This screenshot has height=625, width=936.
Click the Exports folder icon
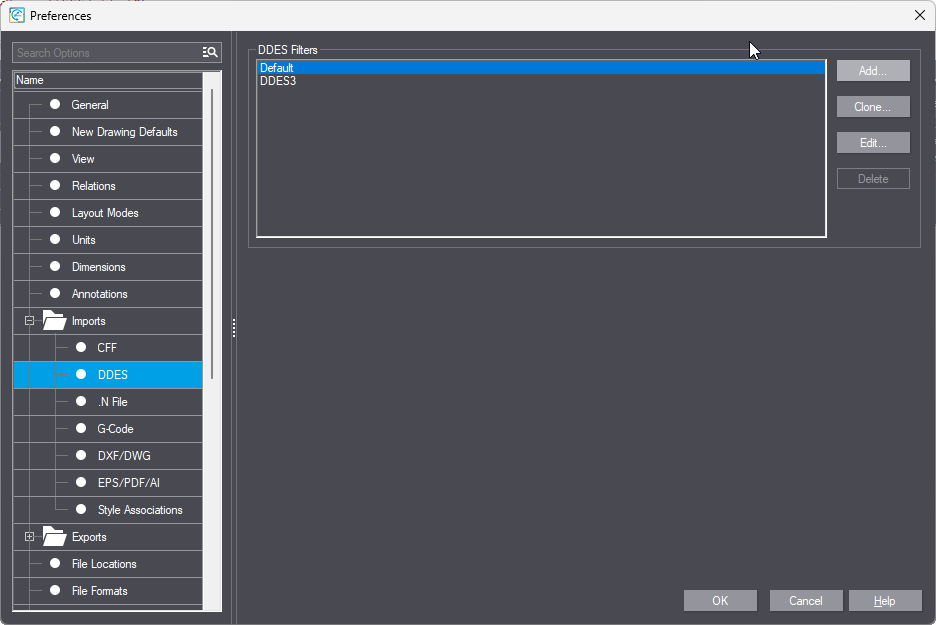coord(54,537)
